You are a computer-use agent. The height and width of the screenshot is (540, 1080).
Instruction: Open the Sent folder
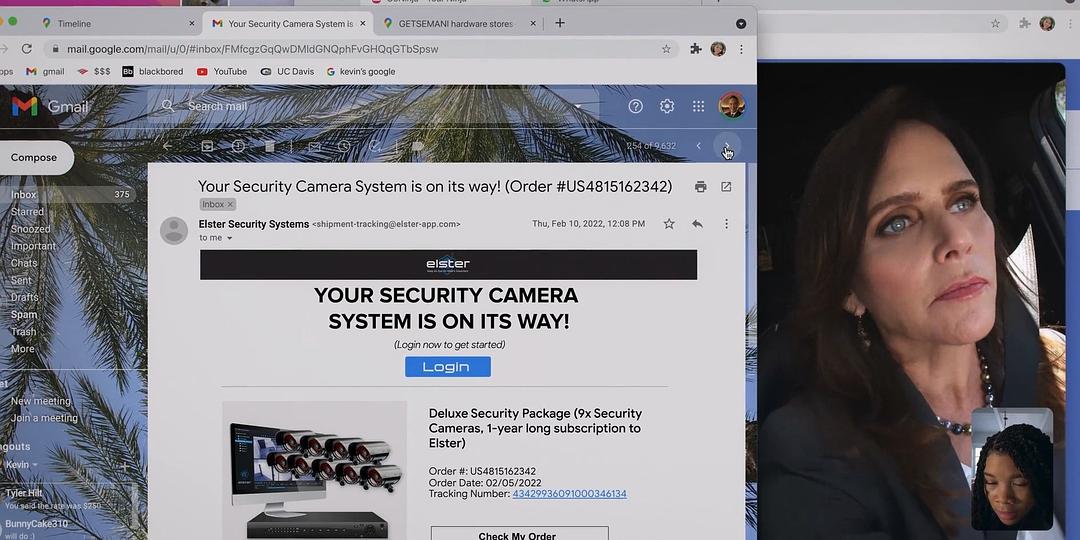(21, 280)
